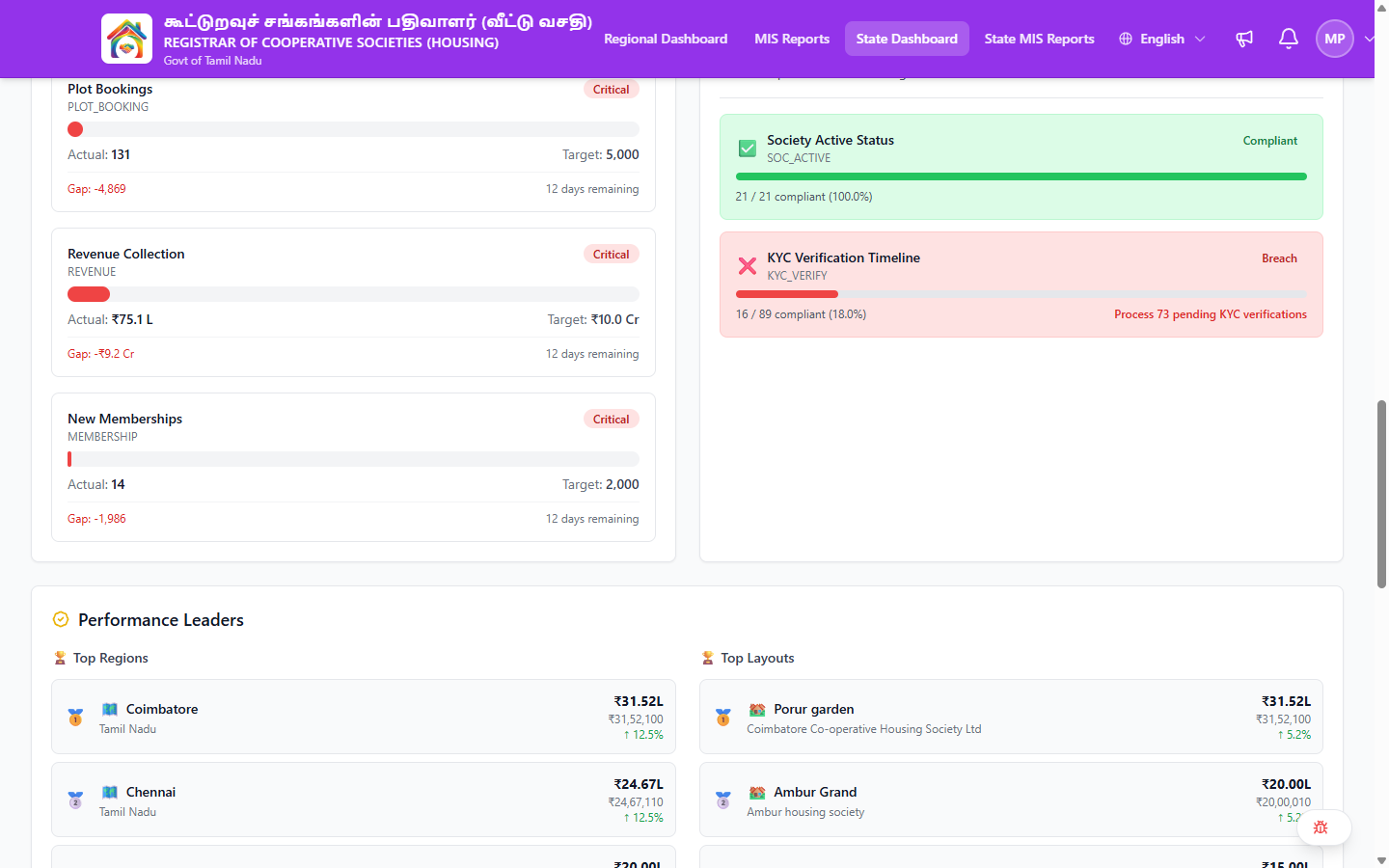Click 'Coimbatore Co-operative Housing Society Ltd' text
1389x868 pixels.
tap(863, 729)
